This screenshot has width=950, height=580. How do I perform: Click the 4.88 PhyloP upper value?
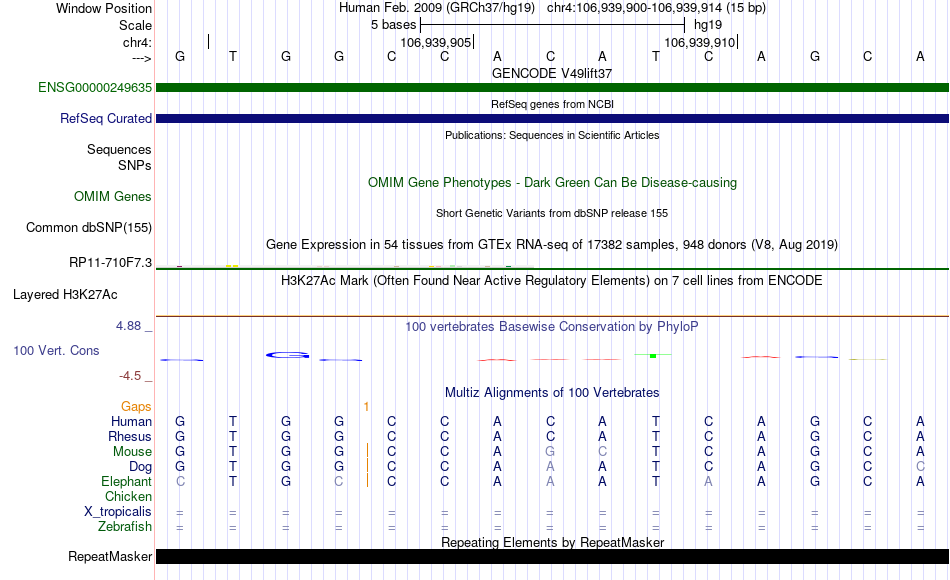(x=128, y=326)
